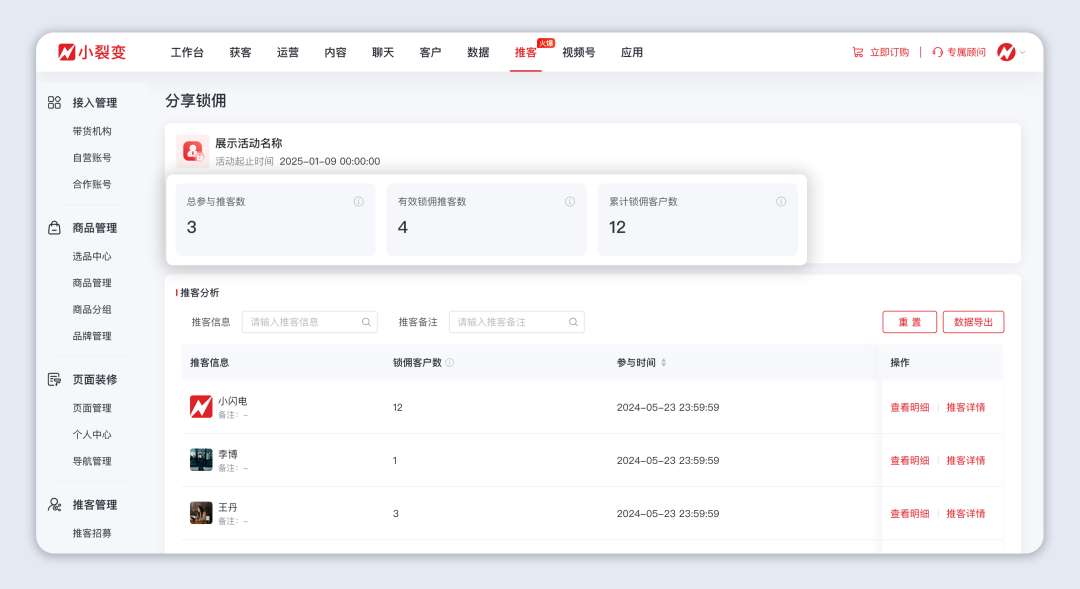Switch to the 视频号 top menu
Image resolution: width=1080 pixels, height=589 pixels.
[x=578, y=53]
